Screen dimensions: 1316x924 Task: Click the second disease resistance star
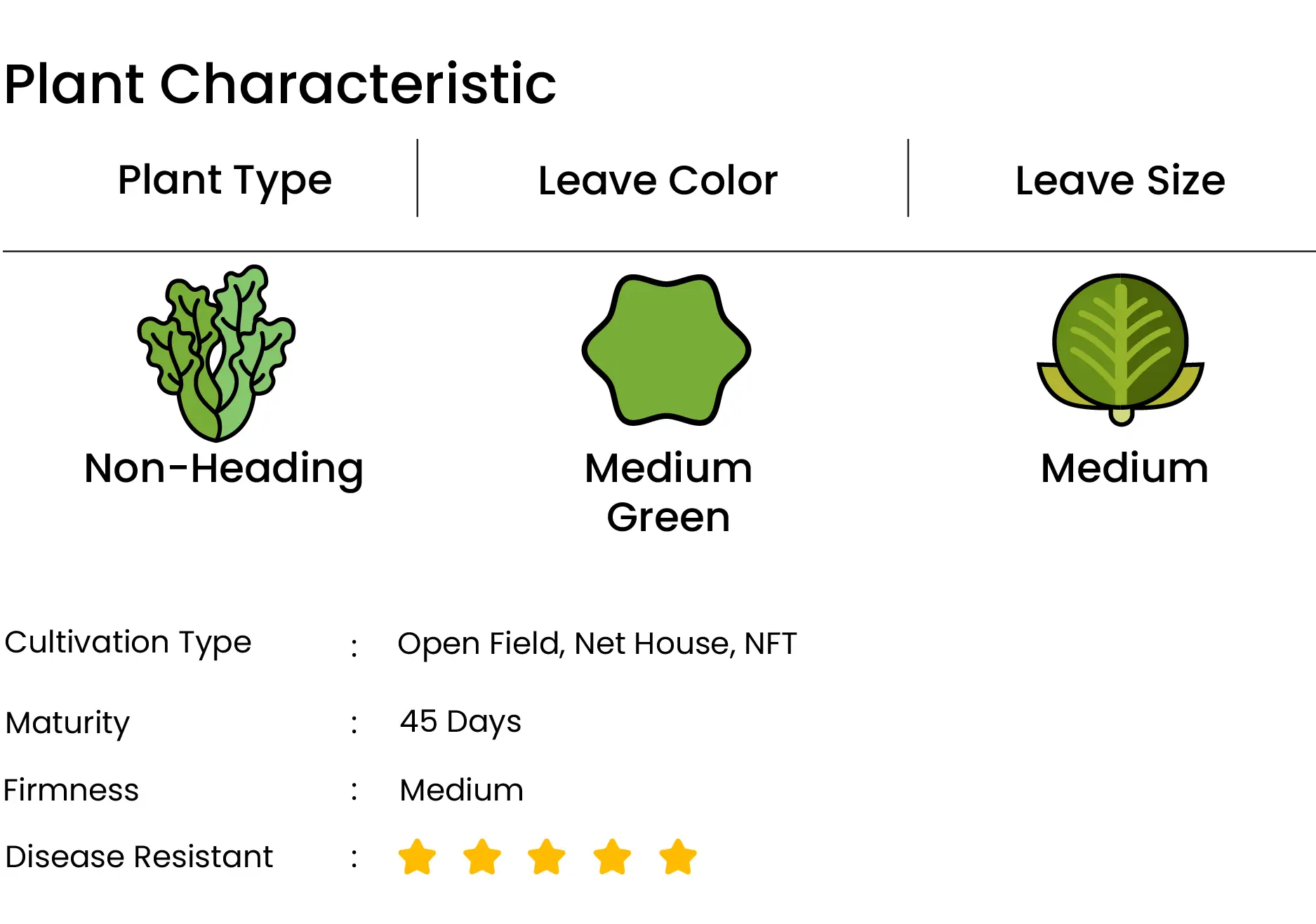pos(482,857)
